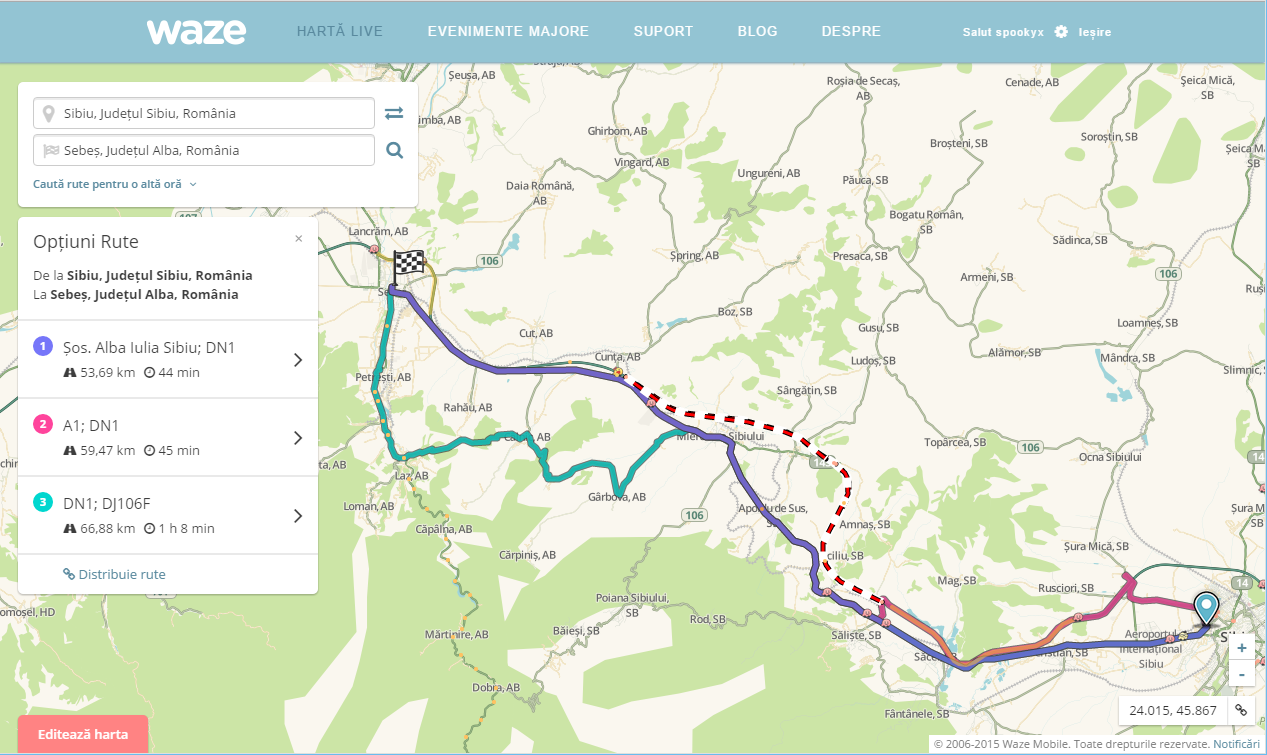
Task: Click '59,47 km' distance text
Action: coord(108,450)
